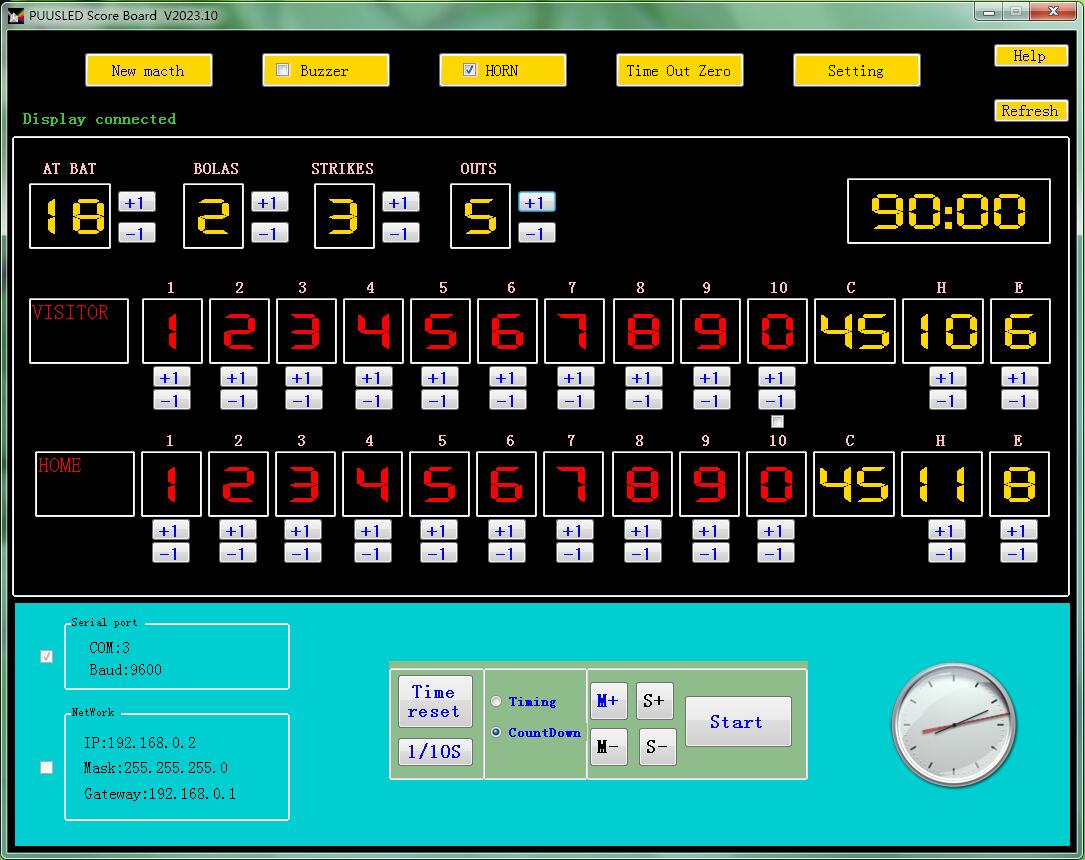Decrease HOME inning 10 score with -1

776,553
